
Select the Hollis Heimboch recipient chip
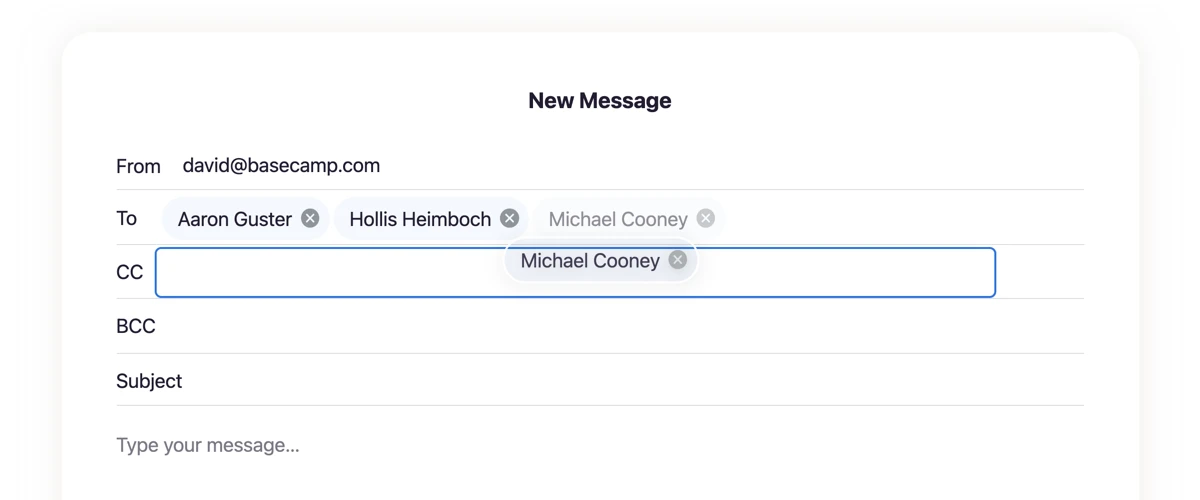pyautogui.click(x=431, y=218)
